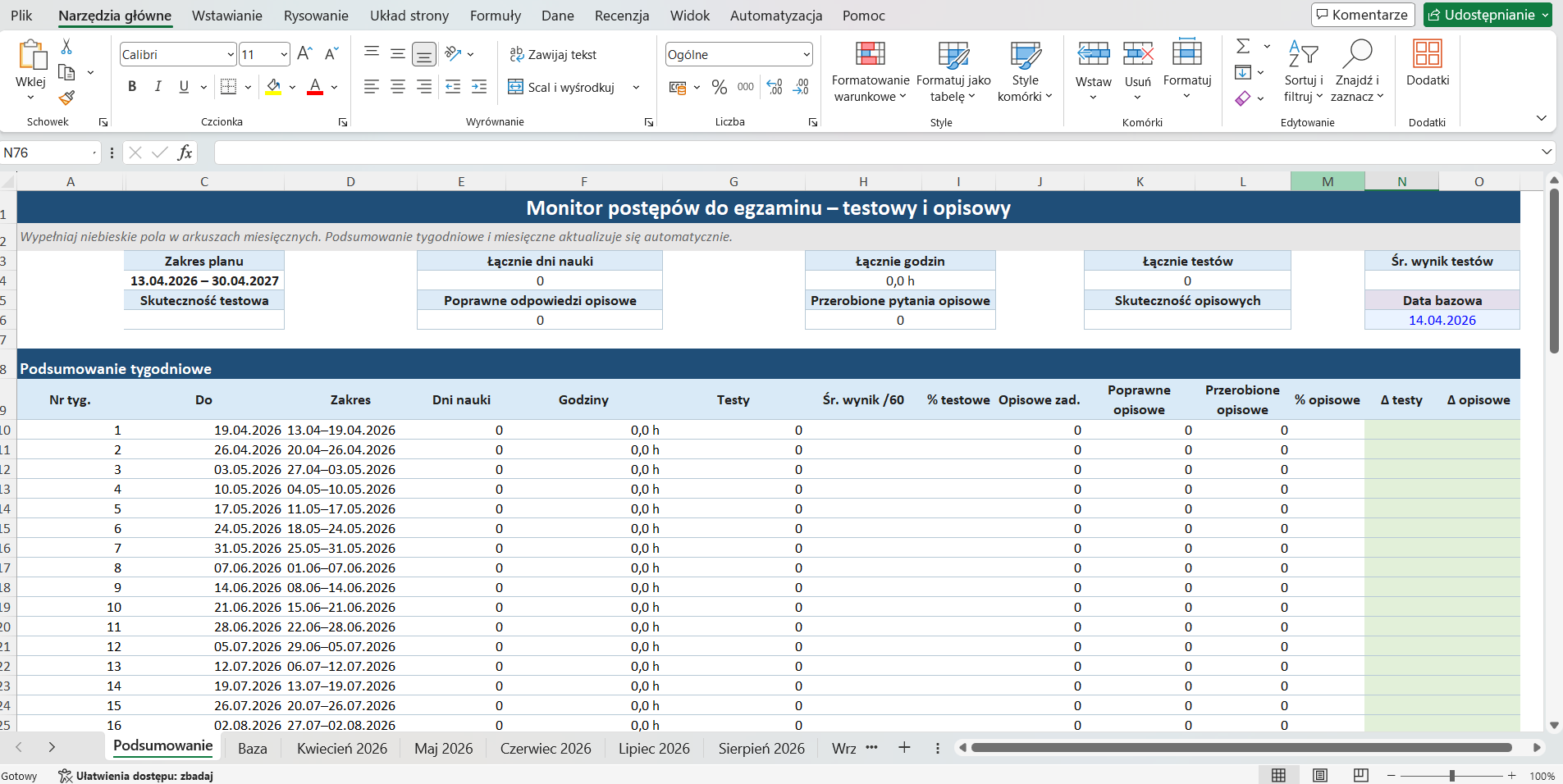This screenshot has width=1563, height=784.
Task: Click the Name Box showing N76
Action: 49,153
